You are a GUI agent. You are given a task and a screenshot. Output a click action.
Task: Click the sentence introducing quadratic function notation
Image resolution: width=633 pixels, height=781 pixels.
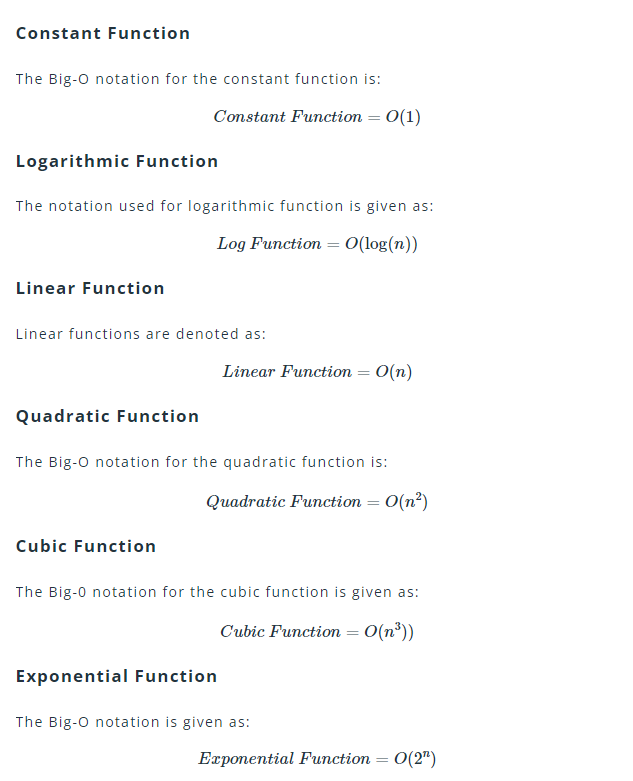point(202,462)
